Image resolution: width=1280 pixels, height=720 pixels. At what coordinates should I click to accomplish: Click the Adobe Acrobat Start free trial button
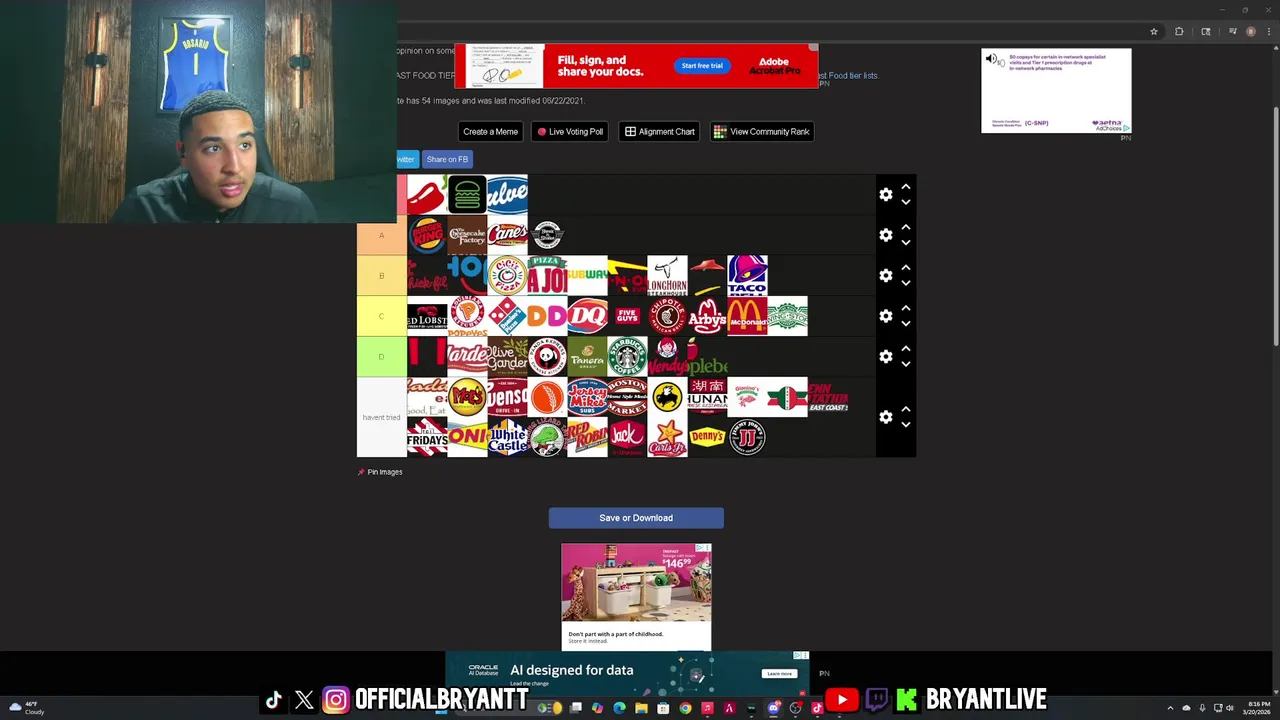[x=702, y=66]
